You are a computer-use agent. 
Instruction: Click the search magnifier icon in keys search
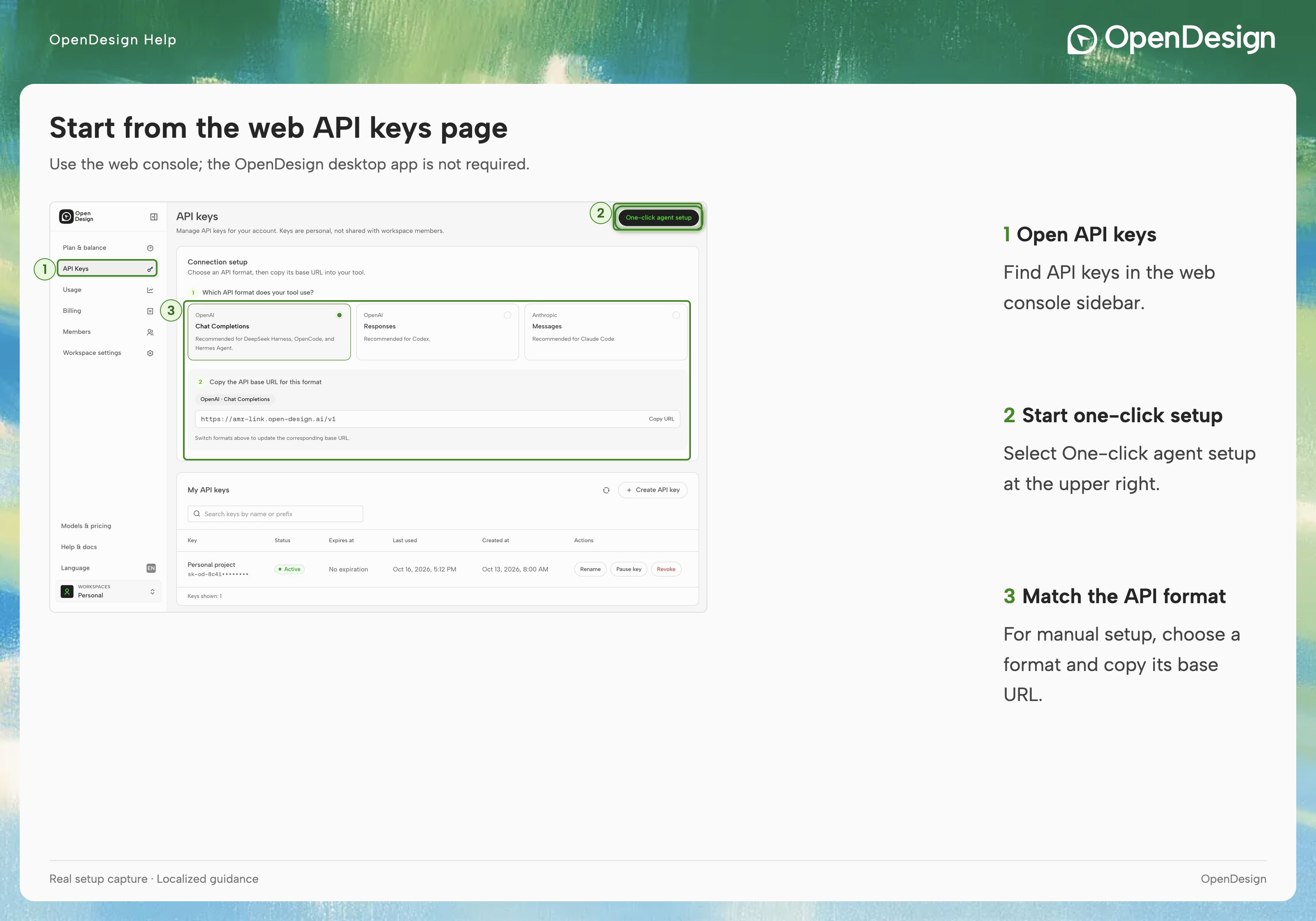197,514
